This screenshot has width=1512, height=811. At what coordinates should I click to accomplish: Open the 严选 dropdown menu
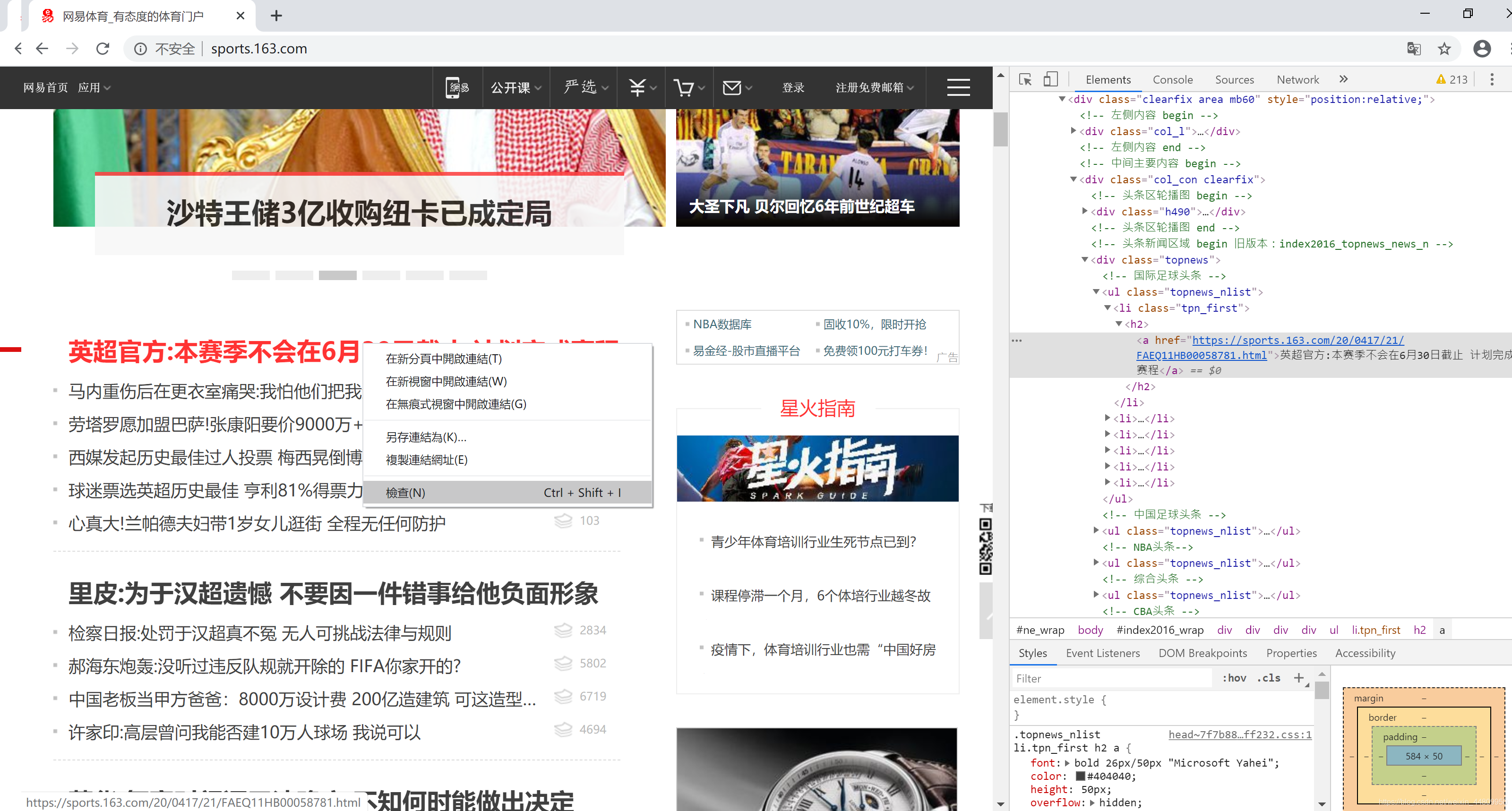pyautogui.click(x=585, y=87)
